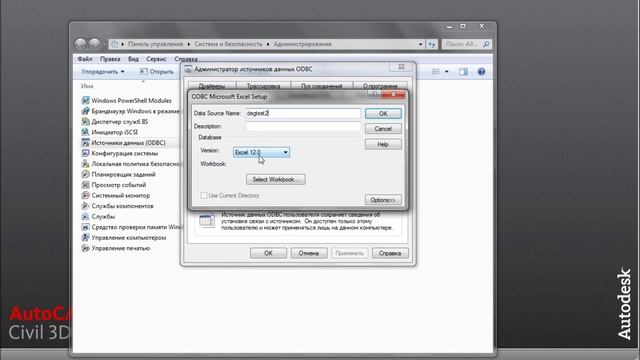
Task: Select the Службы компонентов icon
Action: 85,206
